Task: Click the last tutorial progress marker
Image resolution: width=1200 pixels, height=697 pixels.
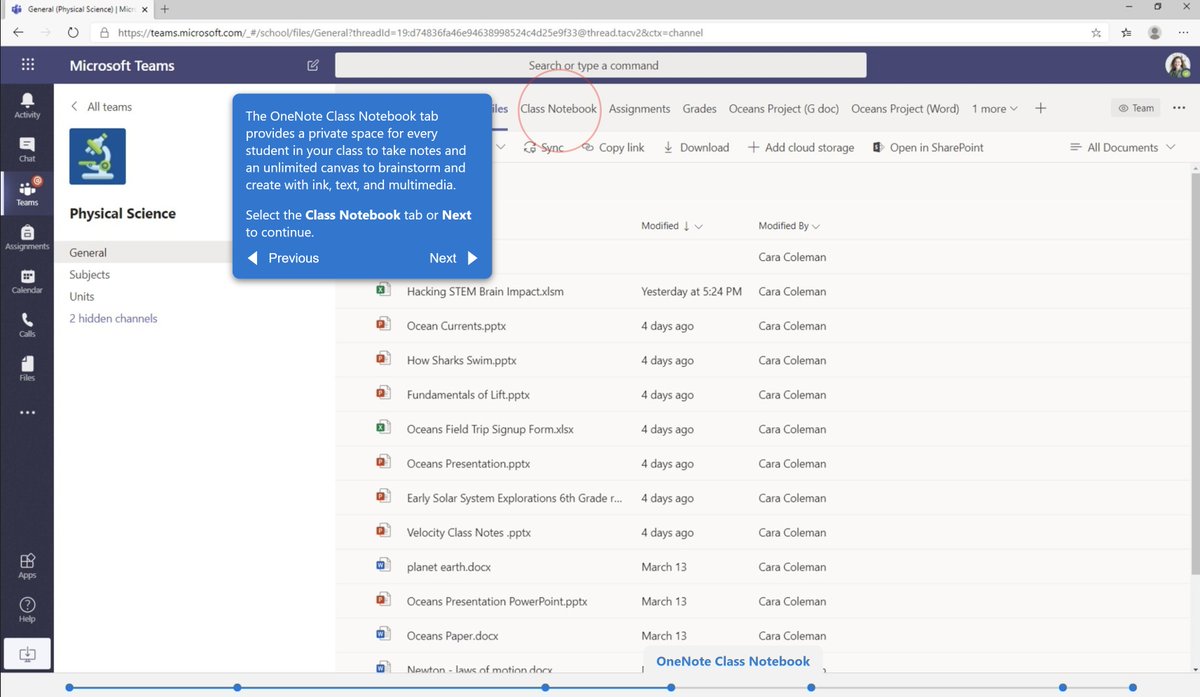Action: (x=1132, y=687)
